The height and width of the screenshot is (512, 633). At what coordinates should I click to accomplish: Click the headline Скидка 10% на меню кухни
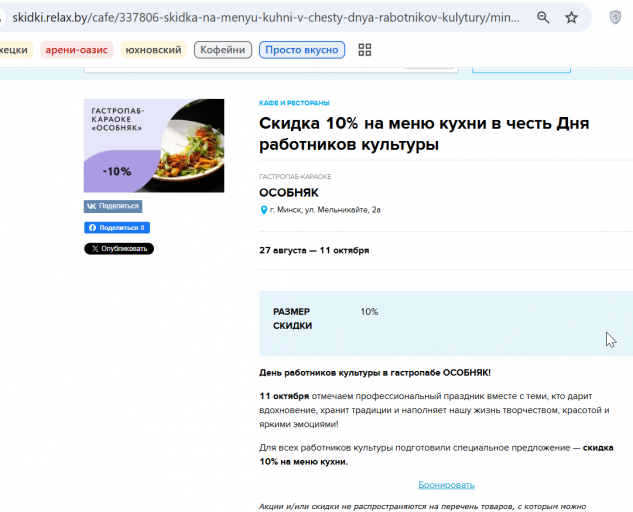[424, 134]
